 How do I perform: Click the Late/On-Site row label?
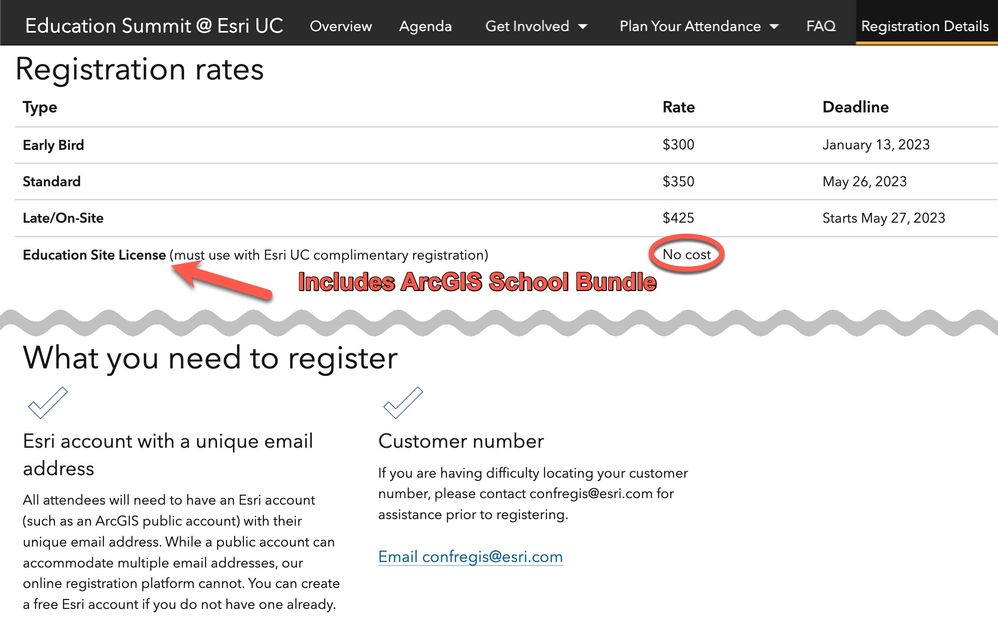[x=63, y=218]
